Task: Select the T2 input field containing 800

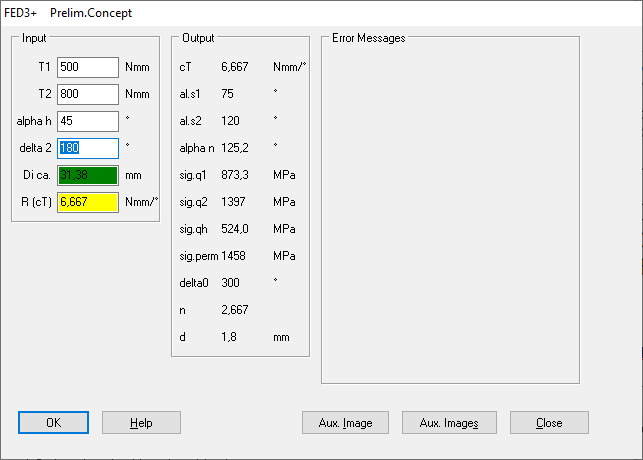Action: 88,94
